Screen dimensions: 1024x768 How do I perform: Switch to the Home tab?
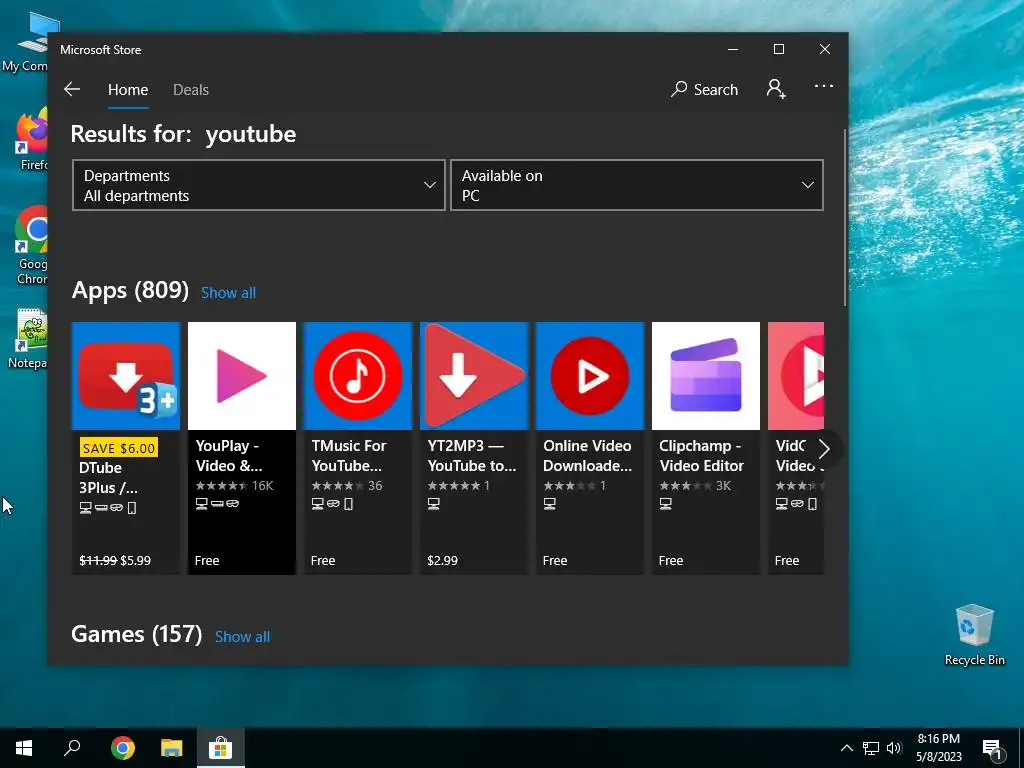[x=128, y=90]
